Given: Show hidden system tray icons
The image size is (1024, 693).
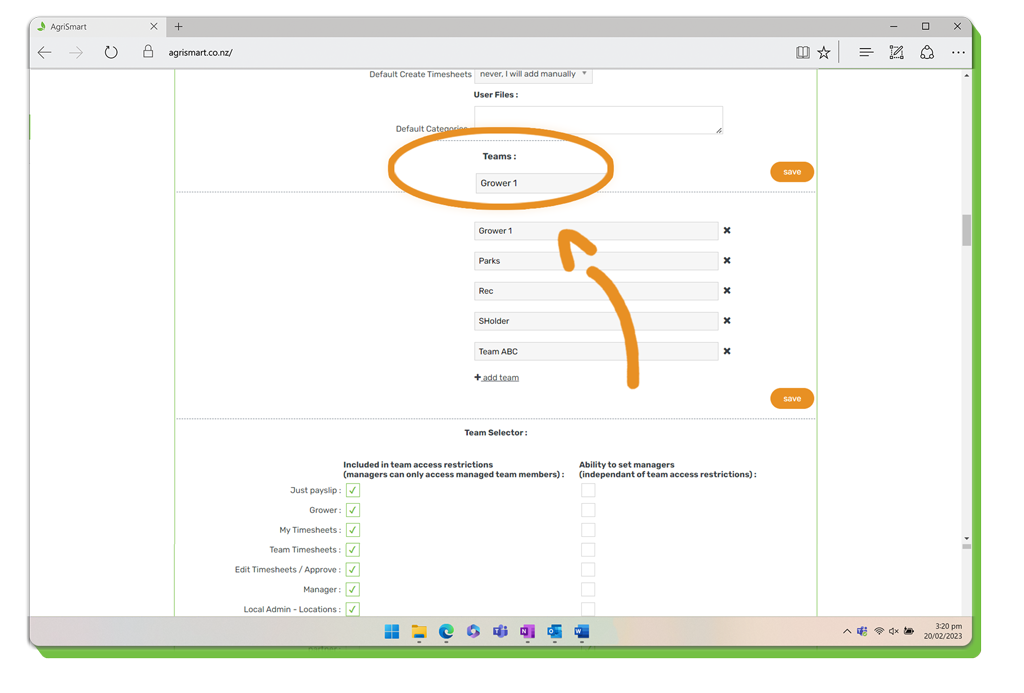Looking at the screenshot, I should point(846,632).
